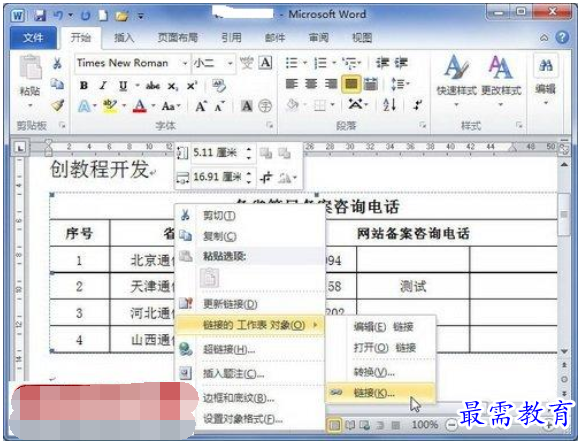Expand the Times New Roman font dropdown

pos(184,63)
